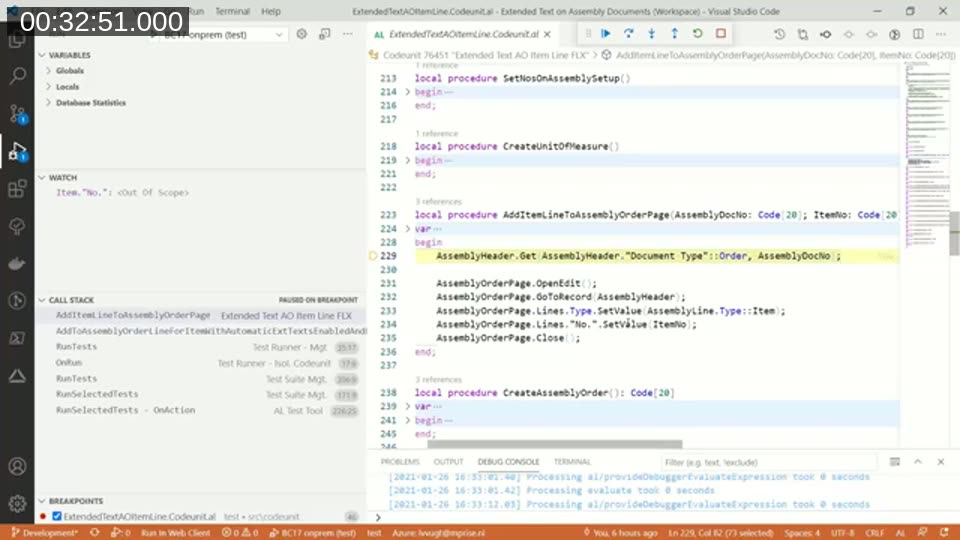Select OnRun call stack frame

click(x=201, y=363)
